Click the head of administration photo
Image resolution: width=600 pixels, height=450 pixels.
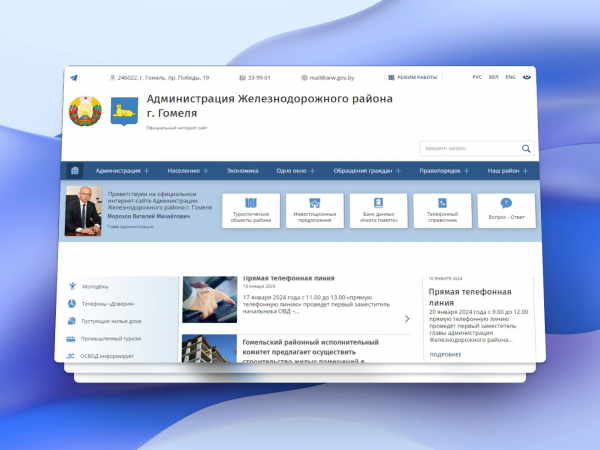[83, 211]
